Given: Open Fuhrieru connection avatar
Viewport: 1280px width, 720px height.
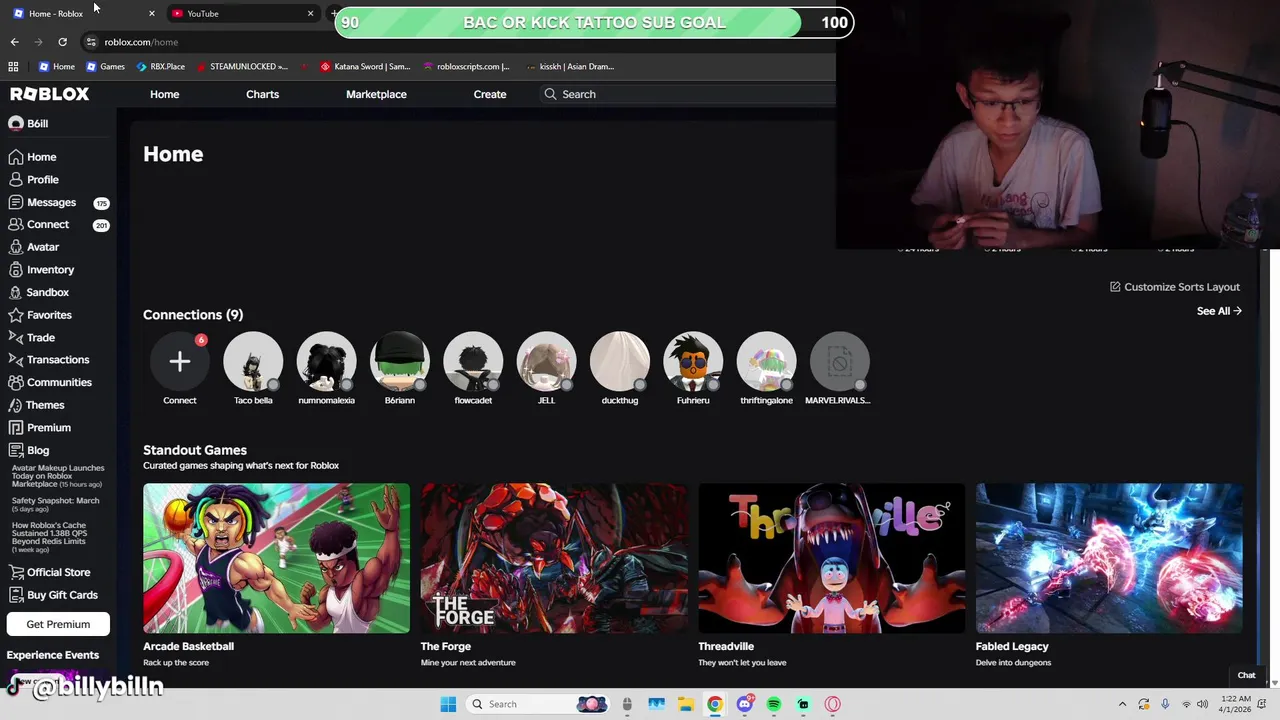Looking at the screenshot, I should (x=693, y=361).
